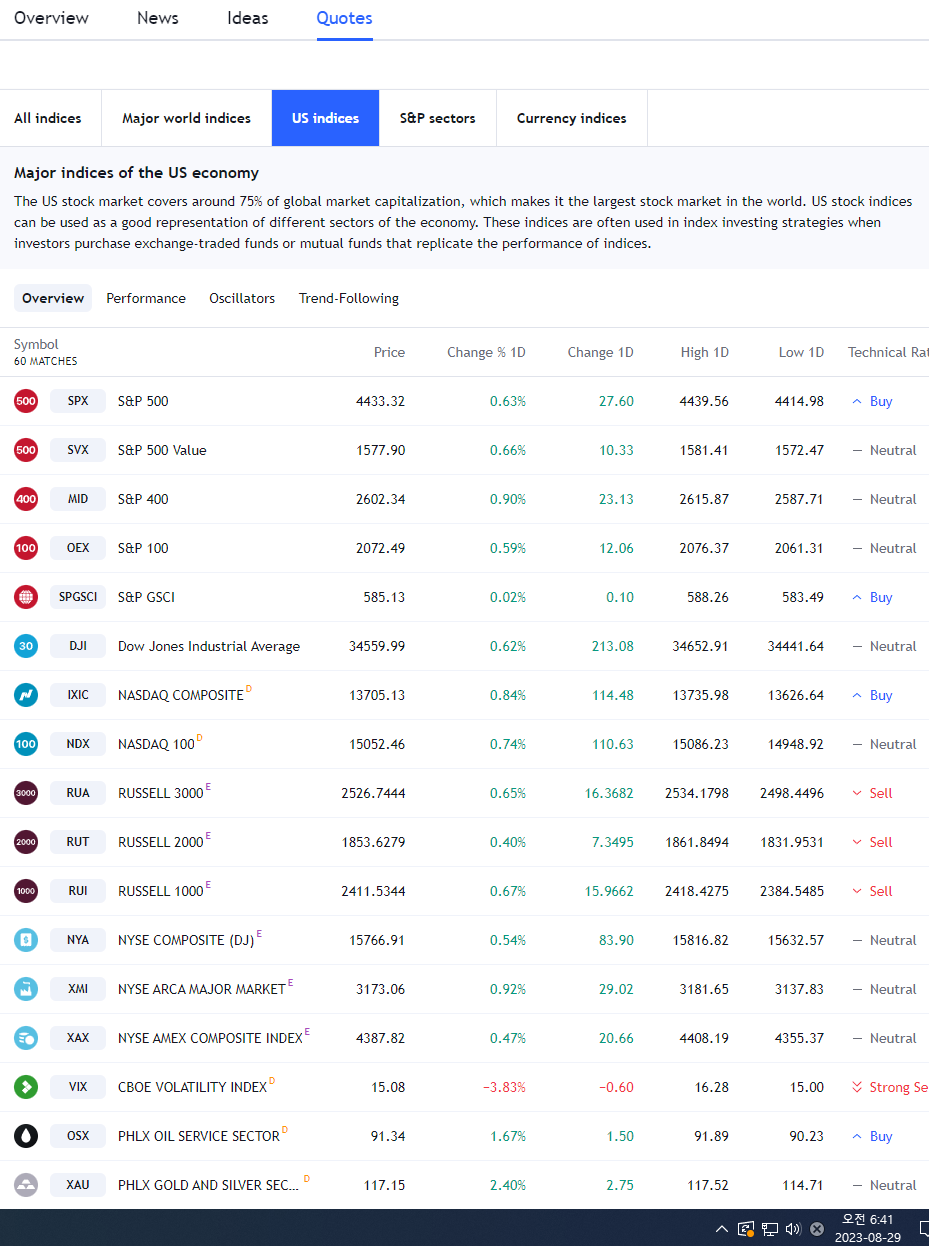Click the NYSE Arca Major Market icon
Viewport: 929px width, 1246px height.
click(26, 989)
